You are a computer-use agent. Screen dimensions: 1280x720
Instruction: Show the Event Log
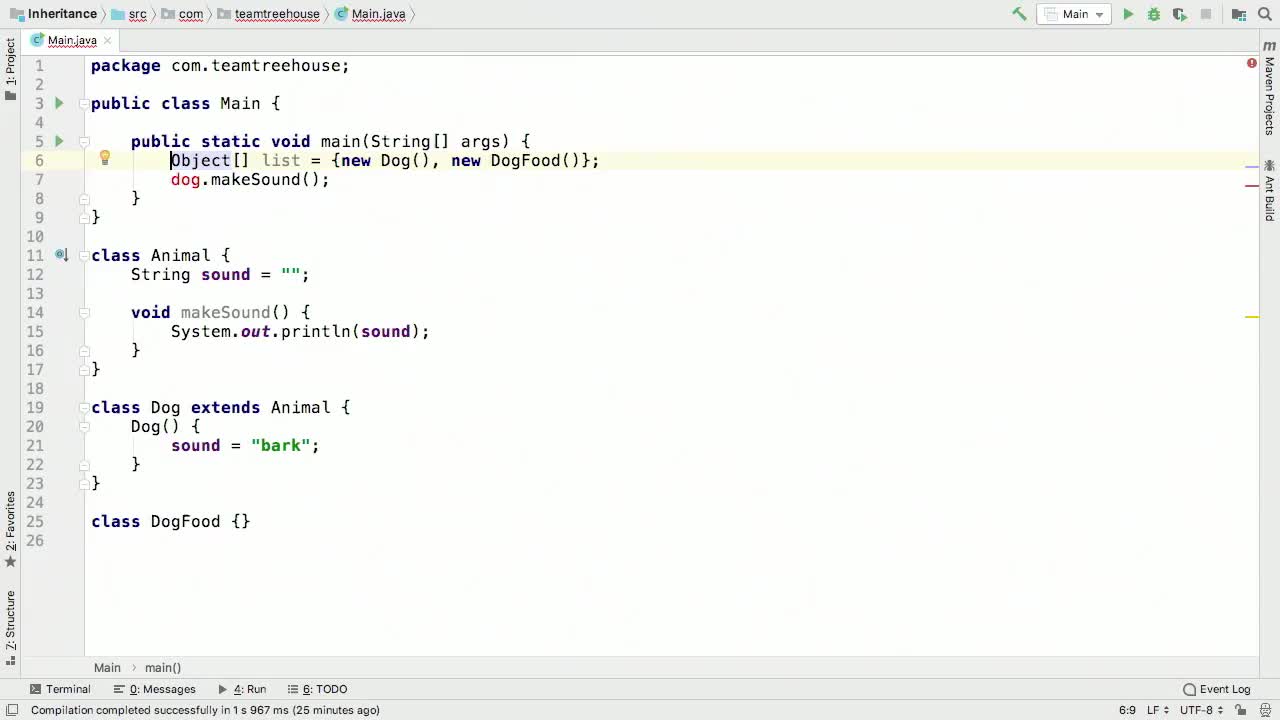tap(1224, 689)
